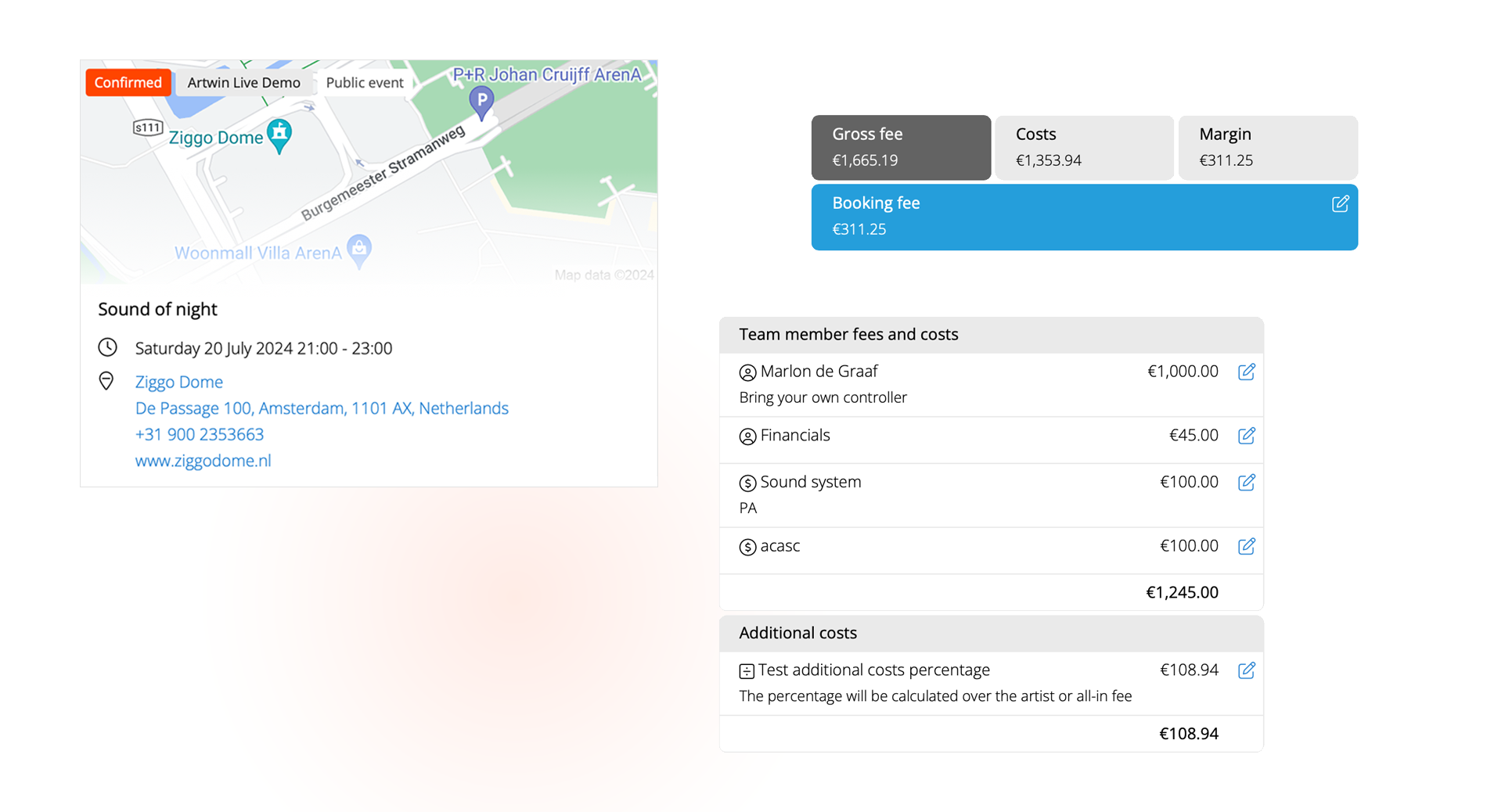1487x812 pixels.
Task: Open the De Passage 100 address link
Action: [322, 408]
